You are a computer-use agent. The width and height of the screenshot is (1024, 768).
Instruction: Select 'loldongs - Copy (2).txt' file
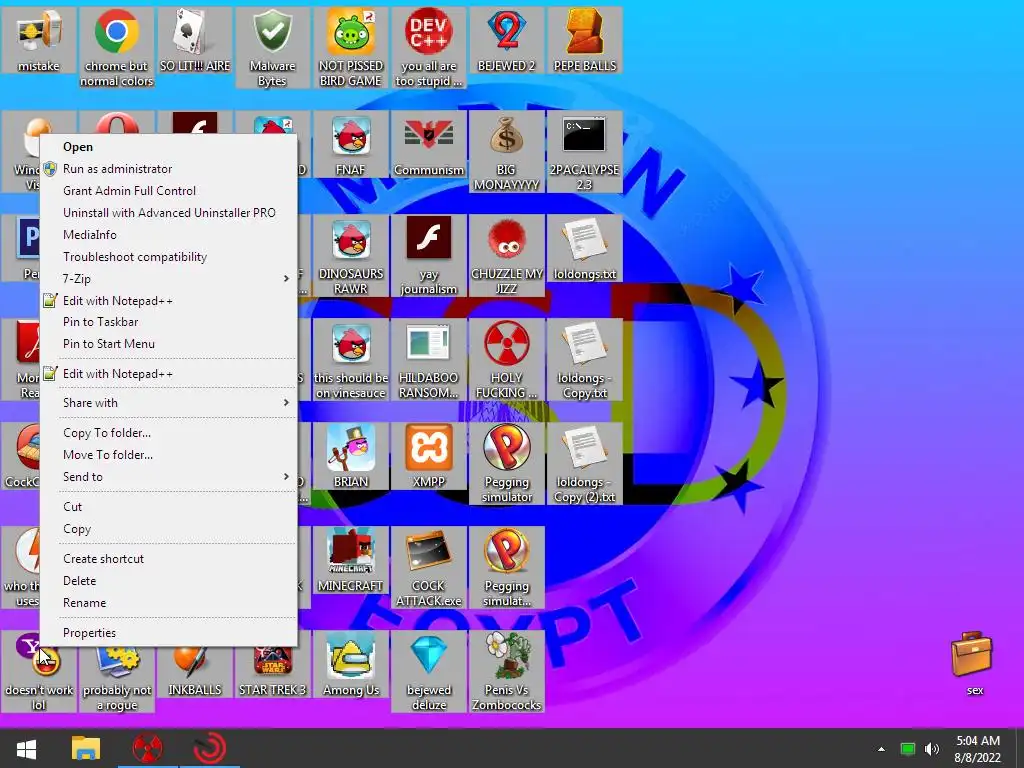coord(584,463)
